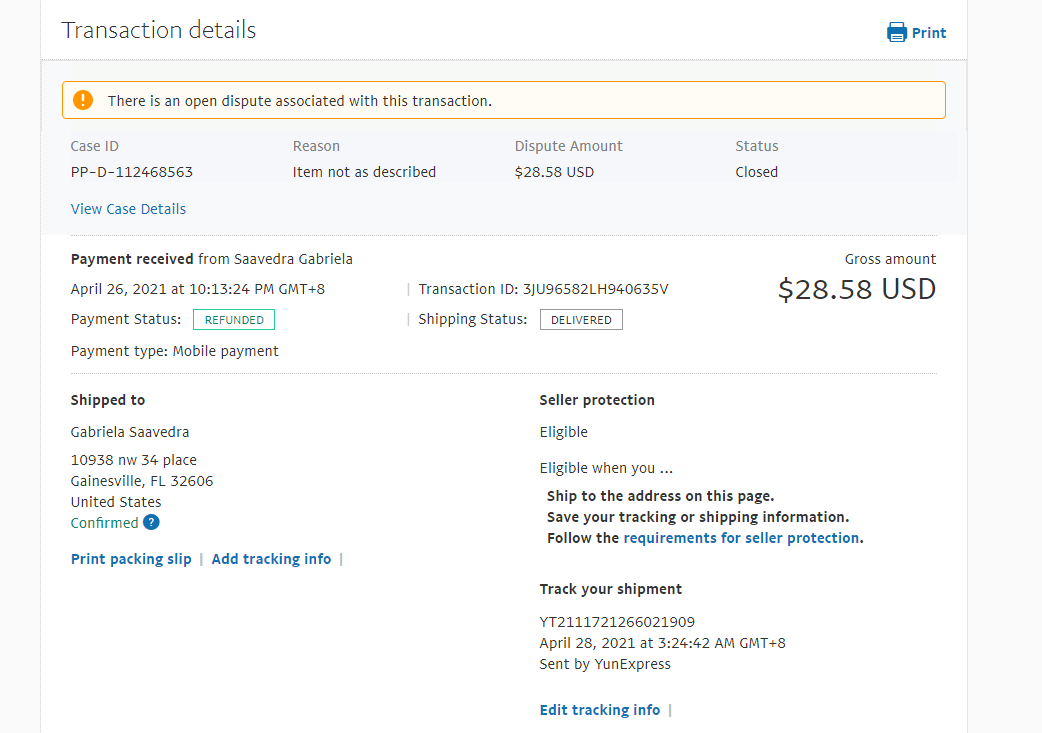Image resolution: width=1042 pixels, height=733 pixels.
Task: Click the Confirmed address help icon
Action: tap(151, 522)
